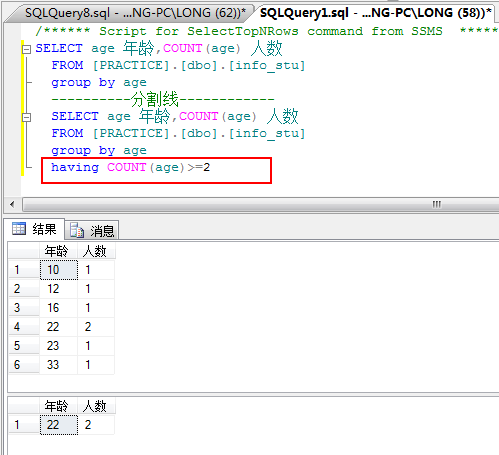The image size is (499, 455).
Task: Click the Script for SelectTopNRows comment line
Action: (x=267, y=31)
